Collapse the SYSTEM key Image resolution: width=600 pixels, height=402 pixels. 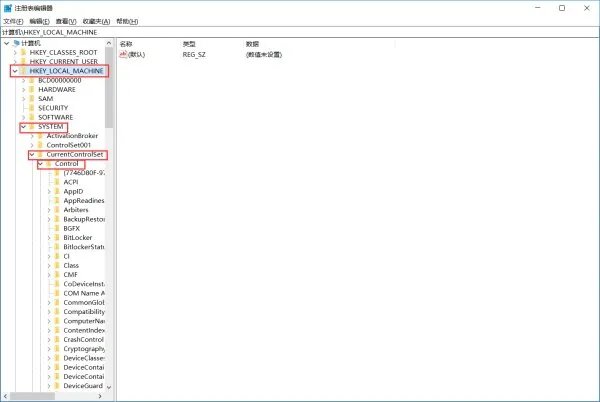tap(23, 127)
